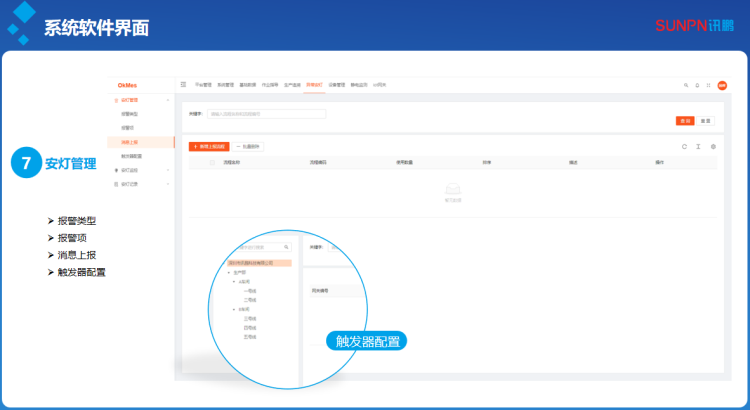The height and width of the screenshot is (410, 750).
Task: Click the table refresh icon
Action: point(684,146)
